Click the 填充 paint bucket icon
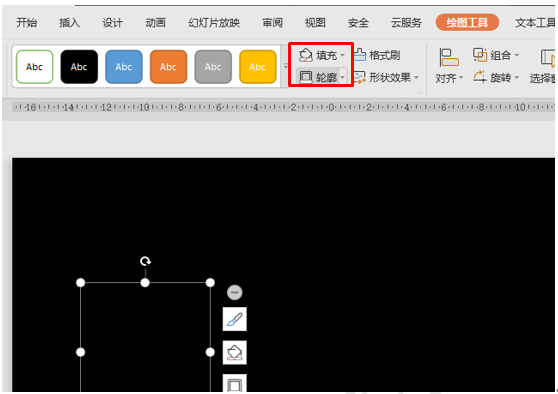This screenshot has height=394, width=558. click(305, 55)
